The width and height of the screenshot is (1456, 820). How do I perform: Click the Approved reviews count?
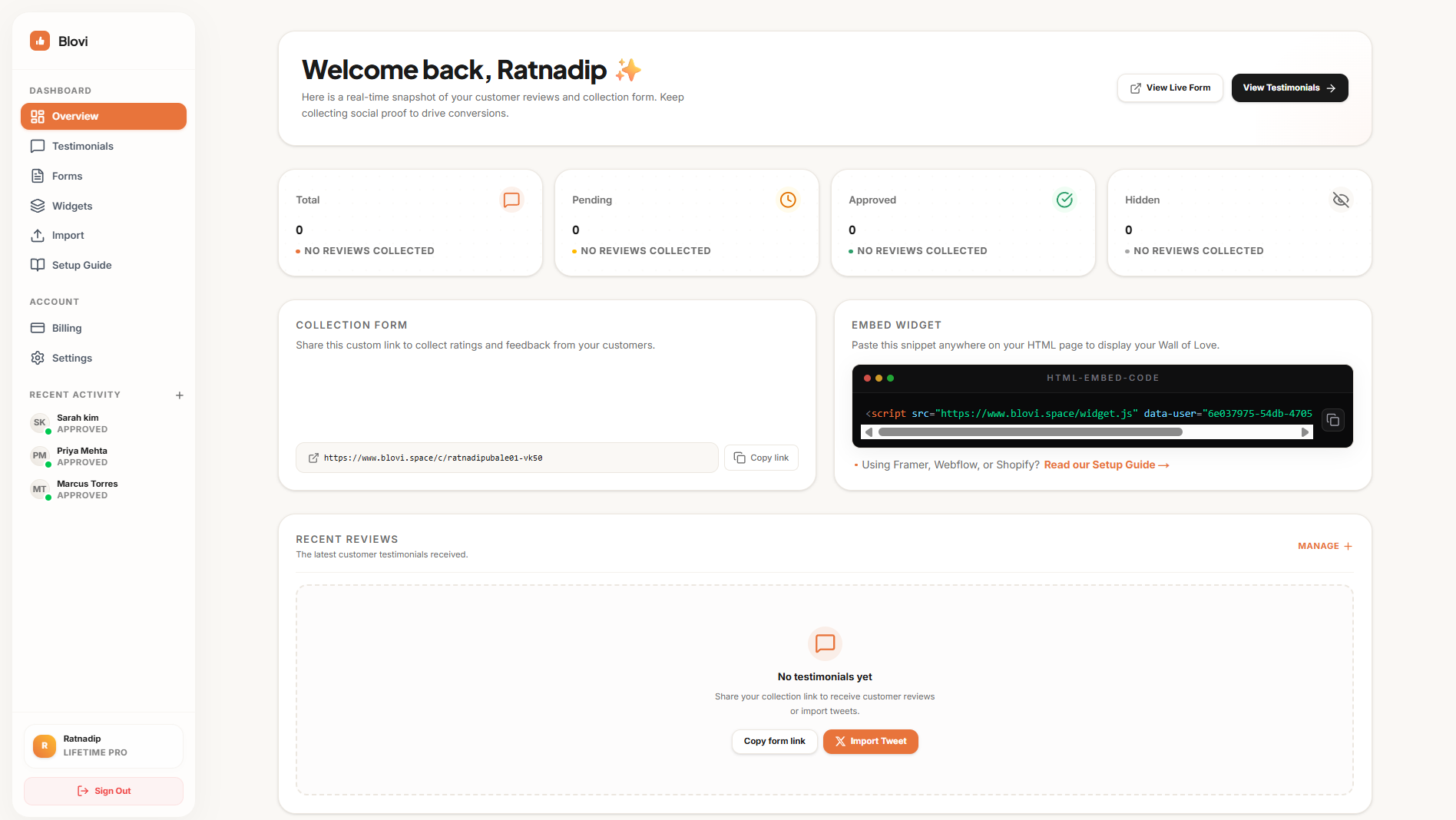(x=852, y=230)
